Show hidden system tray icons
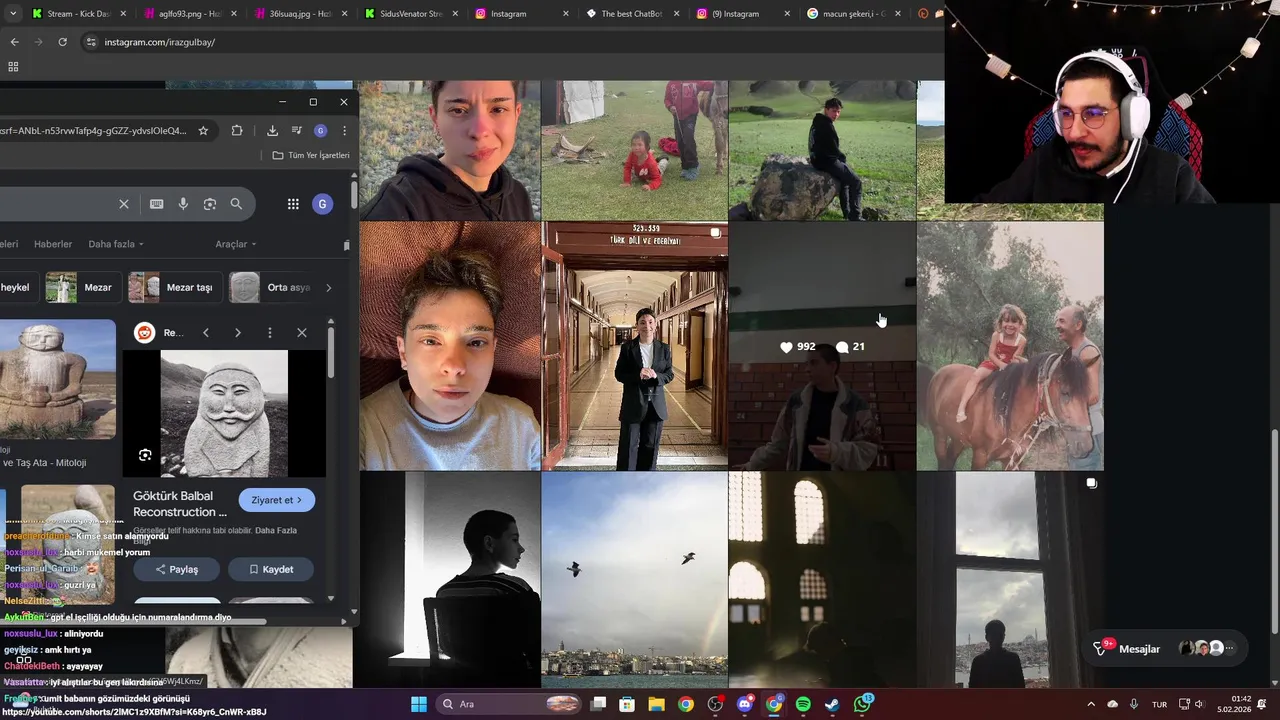Image resolution: width=1280 pixels, height=720 pixels. click(x=1091, y=704)
